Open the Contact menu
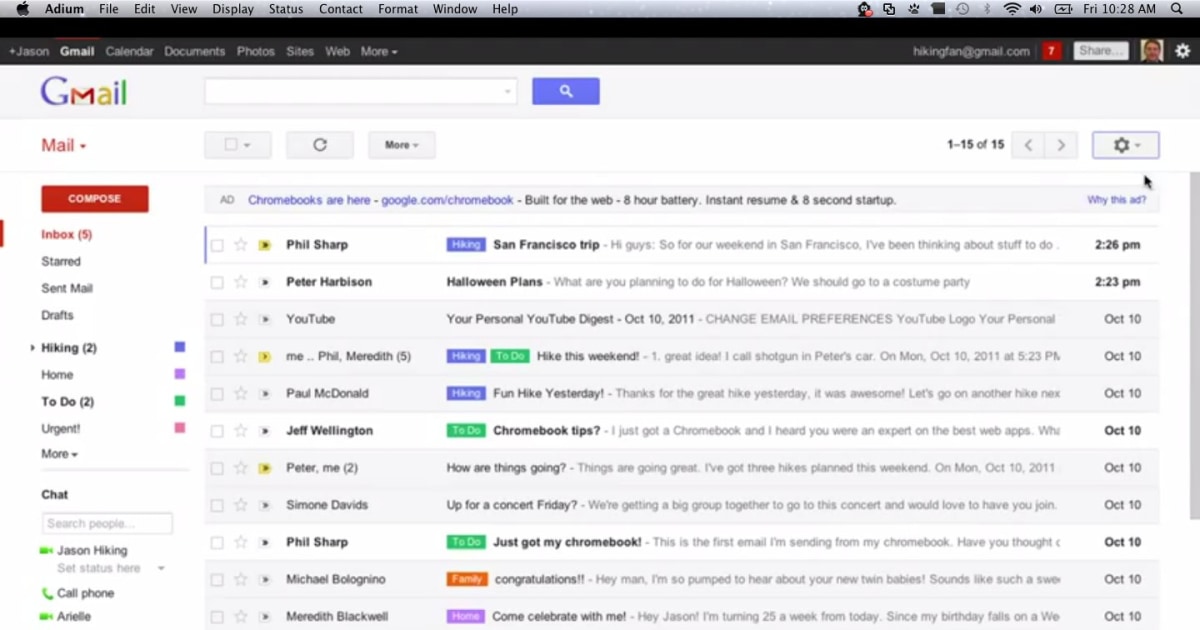This screenshot has width=1200, height=630. pyautogui.click(x=341, y=9)
